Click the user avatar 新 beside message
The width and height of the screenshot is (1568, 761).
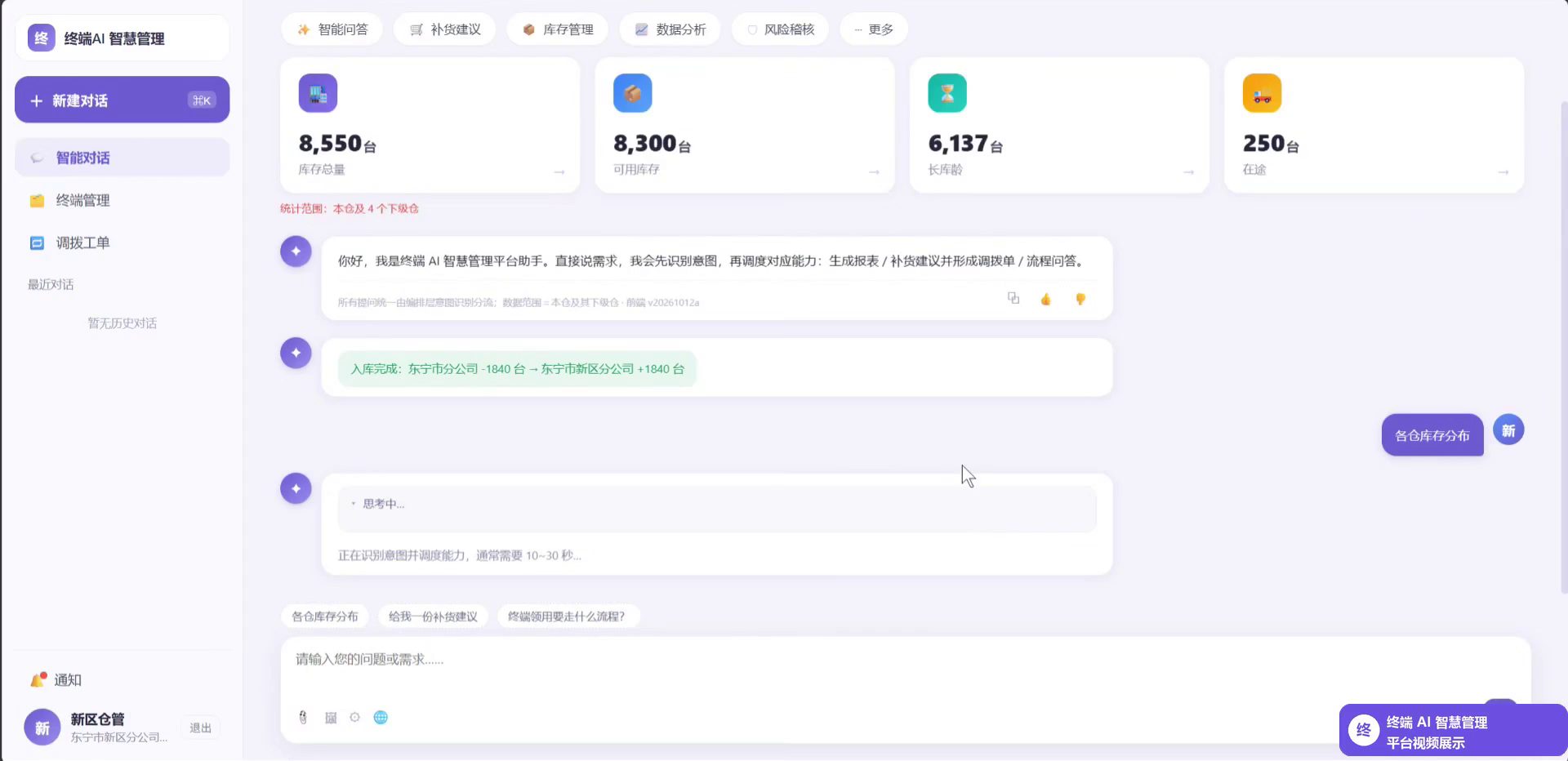(1508, 430)
